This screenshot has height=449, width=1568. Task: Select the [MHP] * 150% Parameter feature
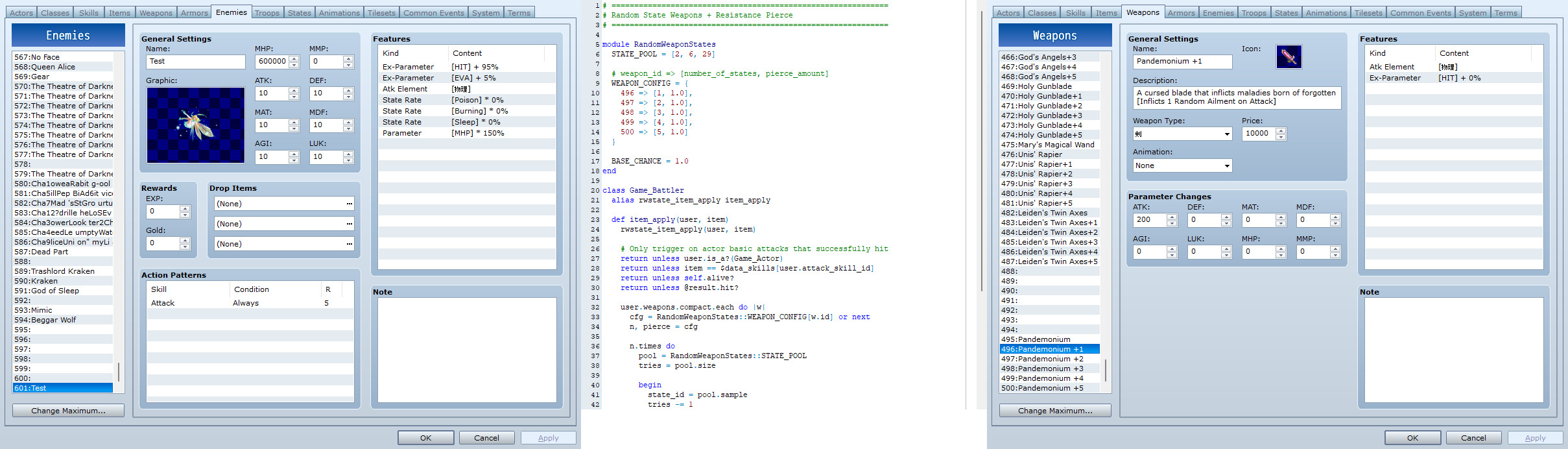pos(467,133)
